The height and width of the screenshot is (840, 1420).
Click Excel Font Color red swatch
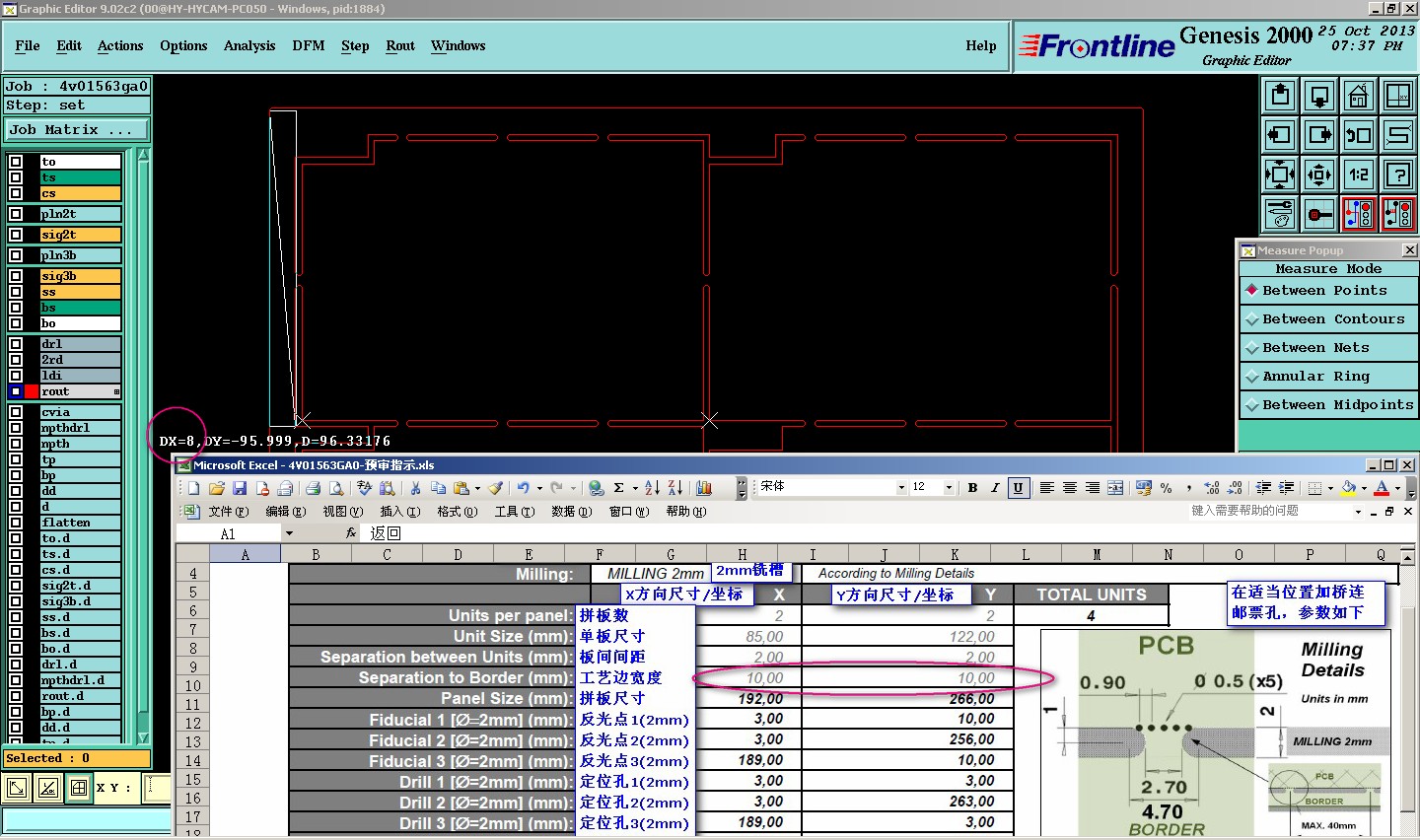tap(1382, 488)
